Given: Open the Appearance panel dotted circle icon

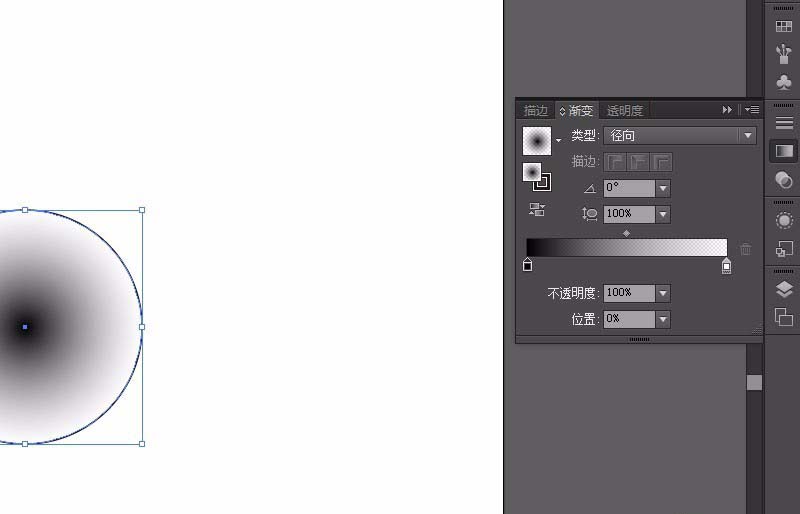Looking at the screenshot, I should (784, 221).
